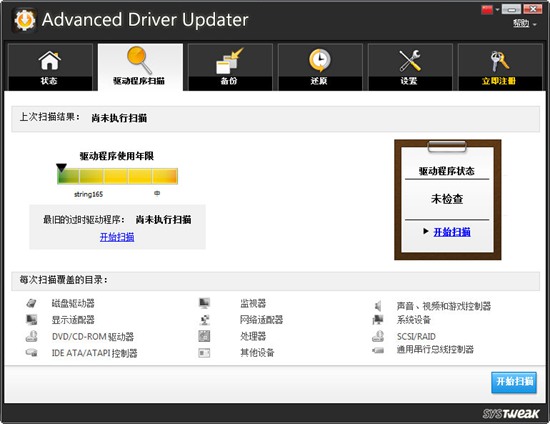This screenshot has height=424, width=550.
Task: Click the SysTweak logo
Action: (x=510, y=413)
